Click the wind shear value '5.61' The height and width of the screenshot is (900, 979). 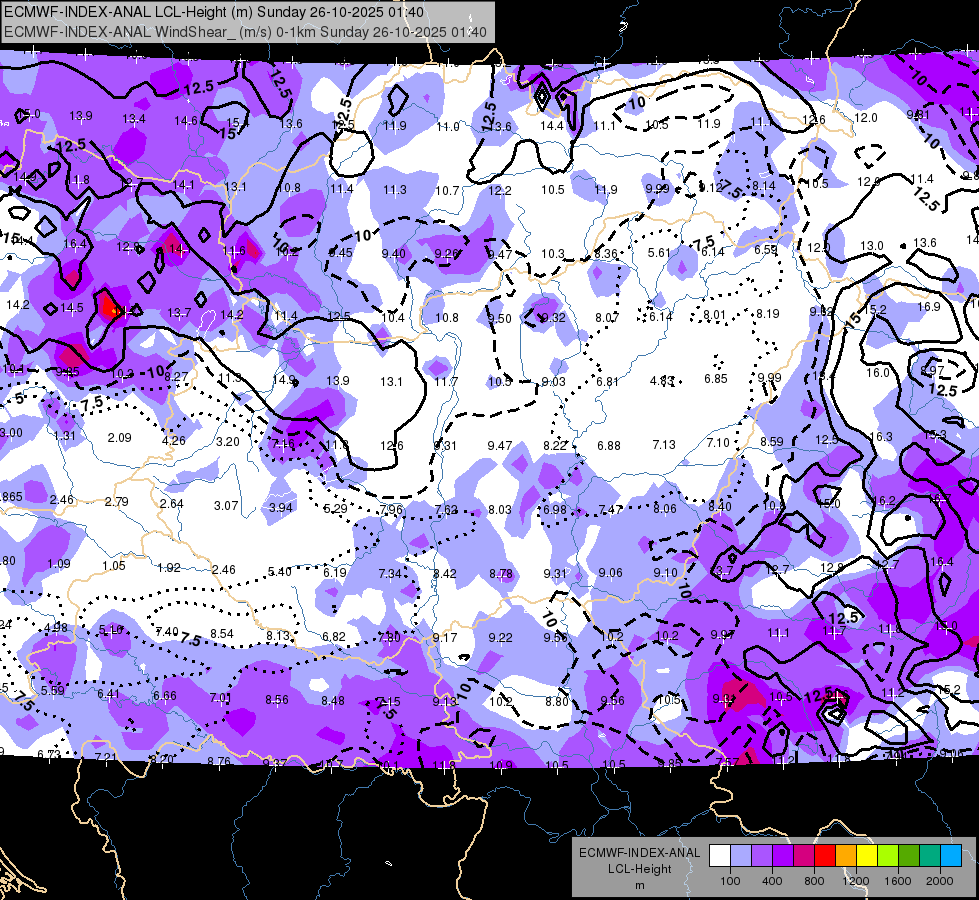click(x=659, y=252)
